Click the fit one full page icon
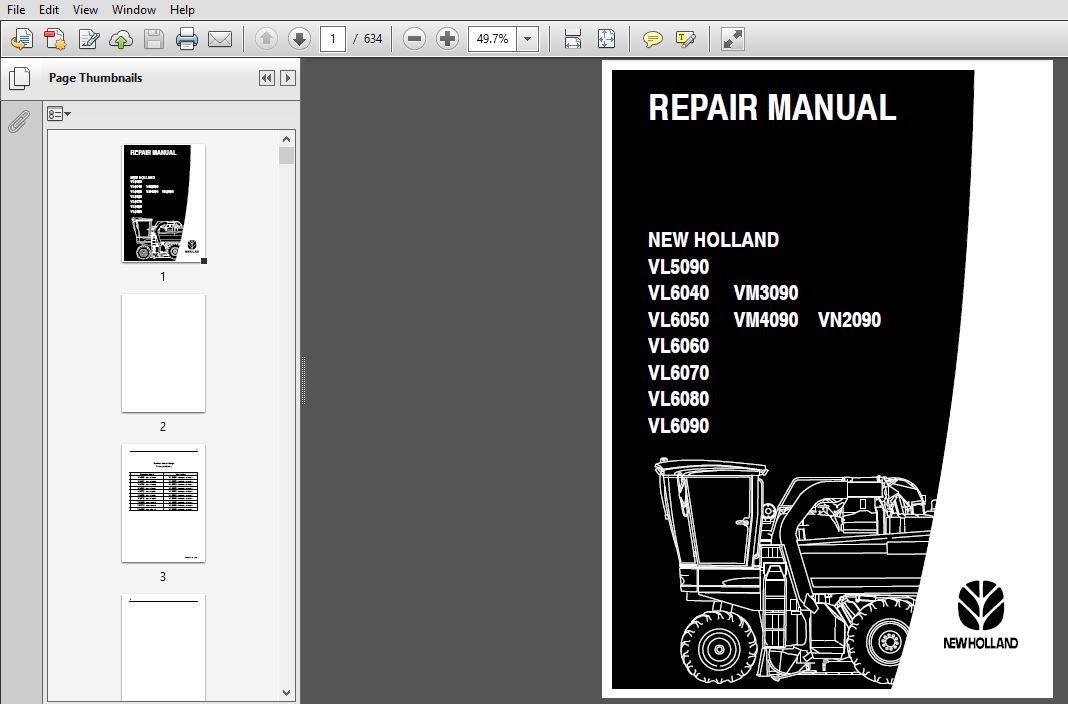 [x=606, y=39]
